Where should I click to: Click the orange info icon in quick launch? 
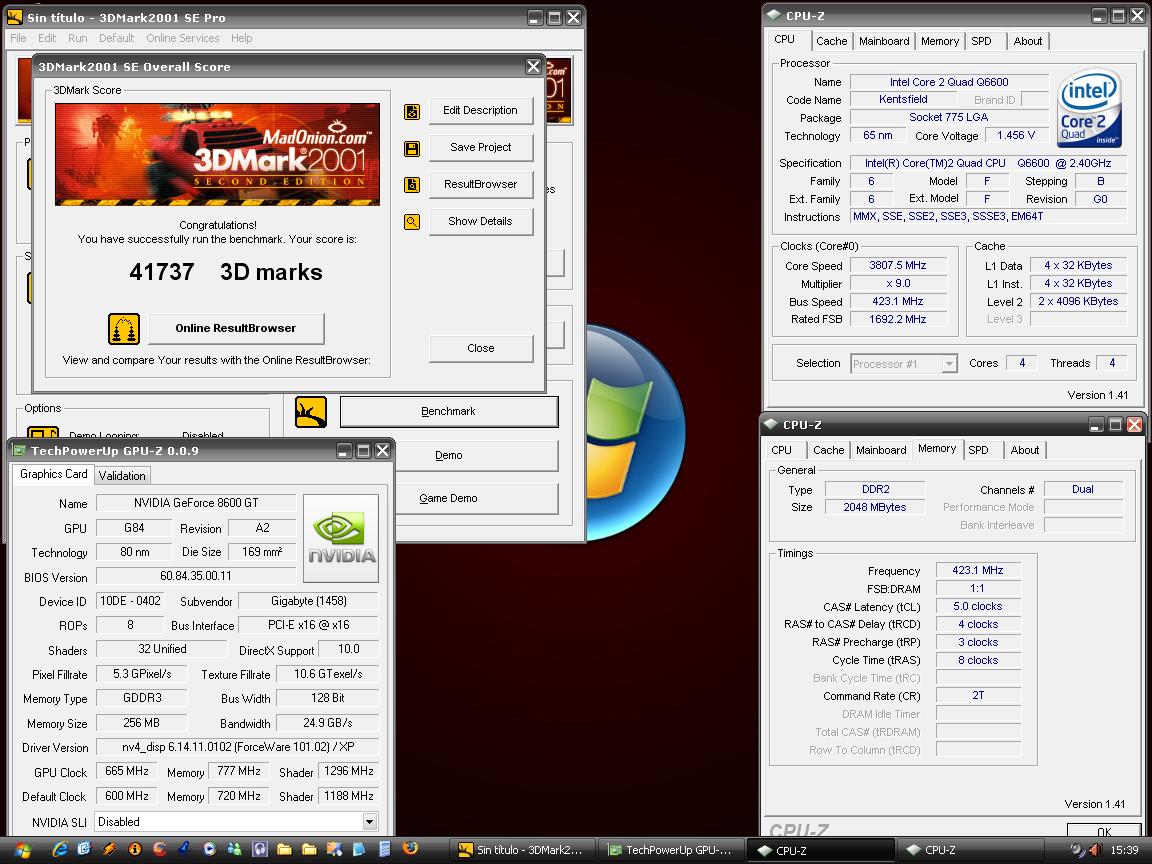134,849
